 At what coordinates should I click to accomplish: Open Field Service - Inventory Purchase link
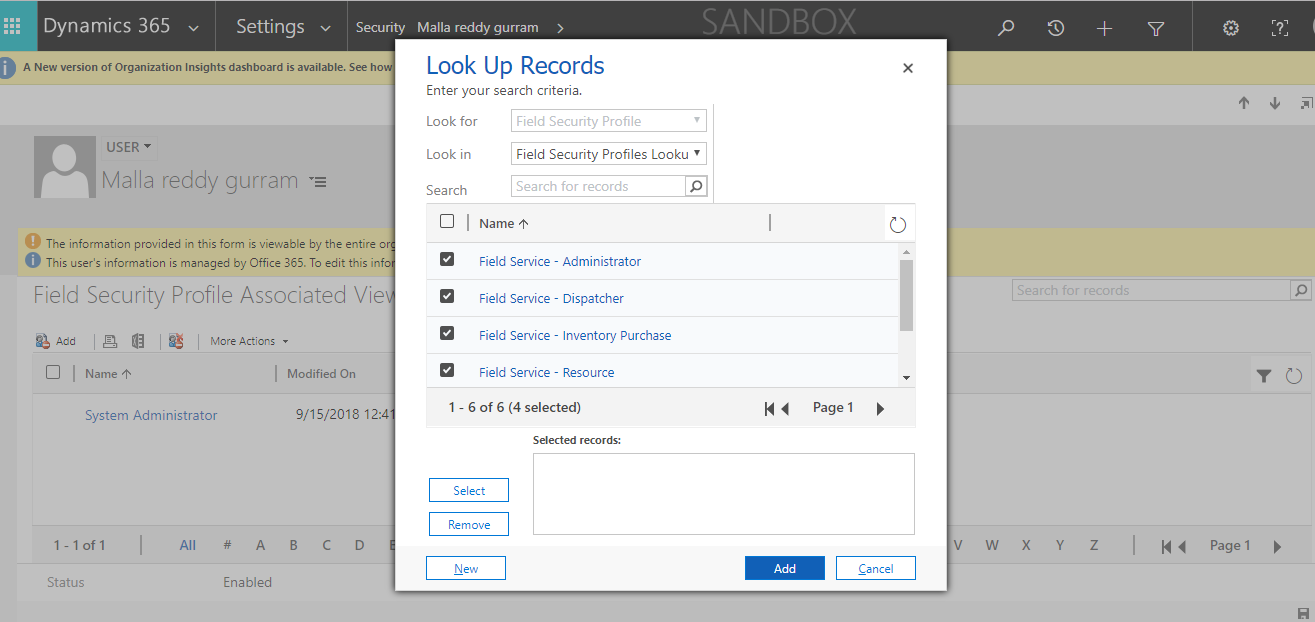[575, 335]
